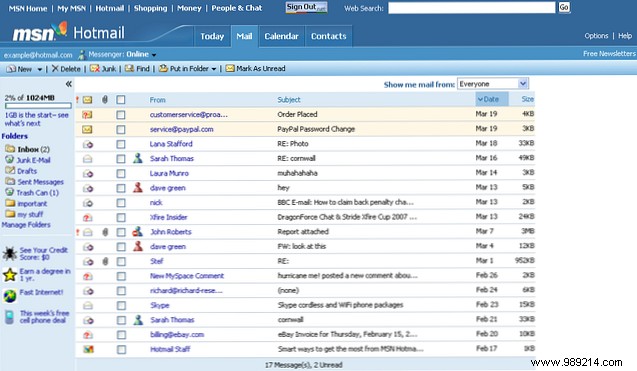Click the Put in Folder icon
Image resolution: width=637 pixels, height=371 pixels.
pyautogui.click(x=163, y=68)
